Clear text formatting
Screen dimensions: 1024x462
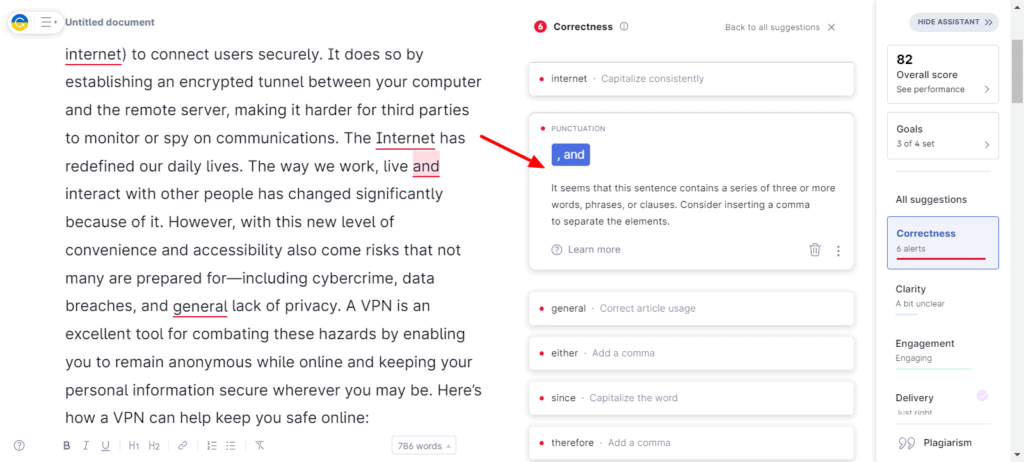coord(259,446)
